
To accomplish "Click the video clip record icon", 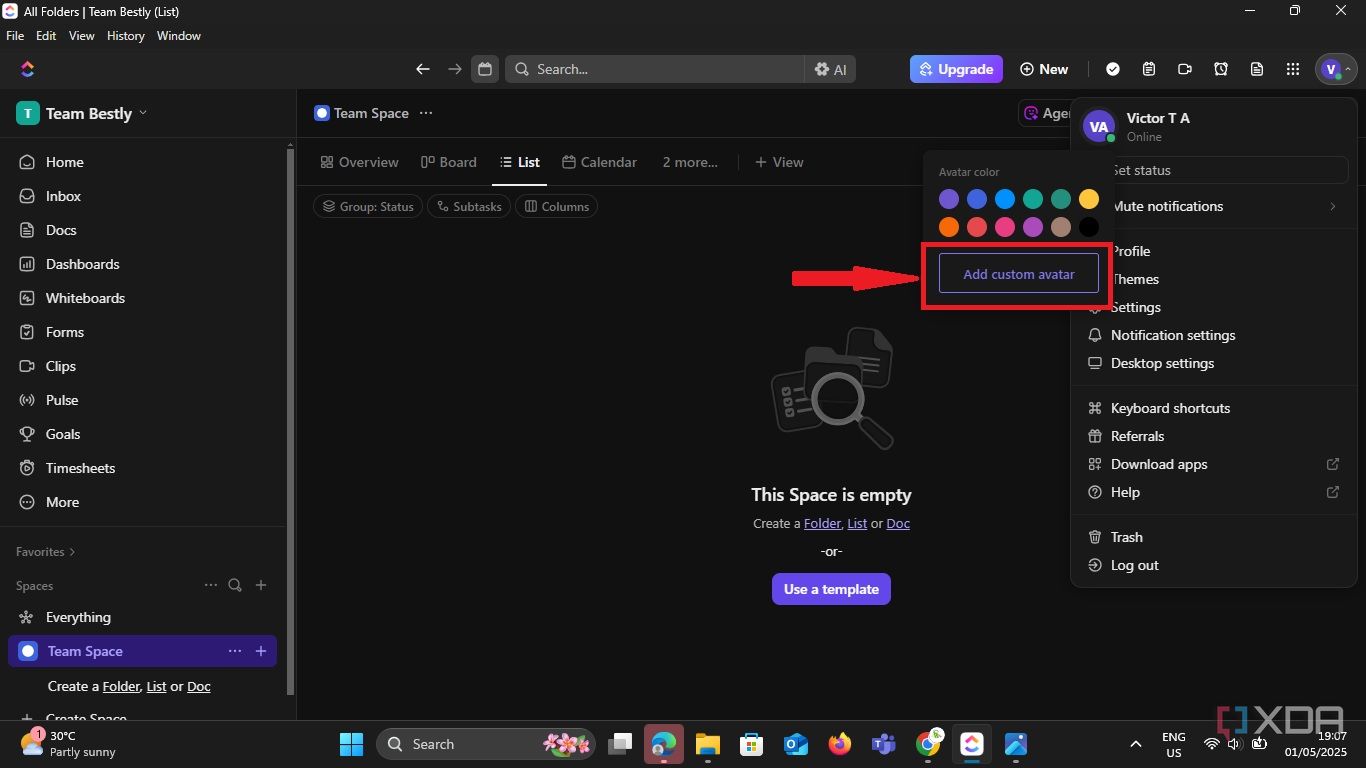I will point(1185,69).
